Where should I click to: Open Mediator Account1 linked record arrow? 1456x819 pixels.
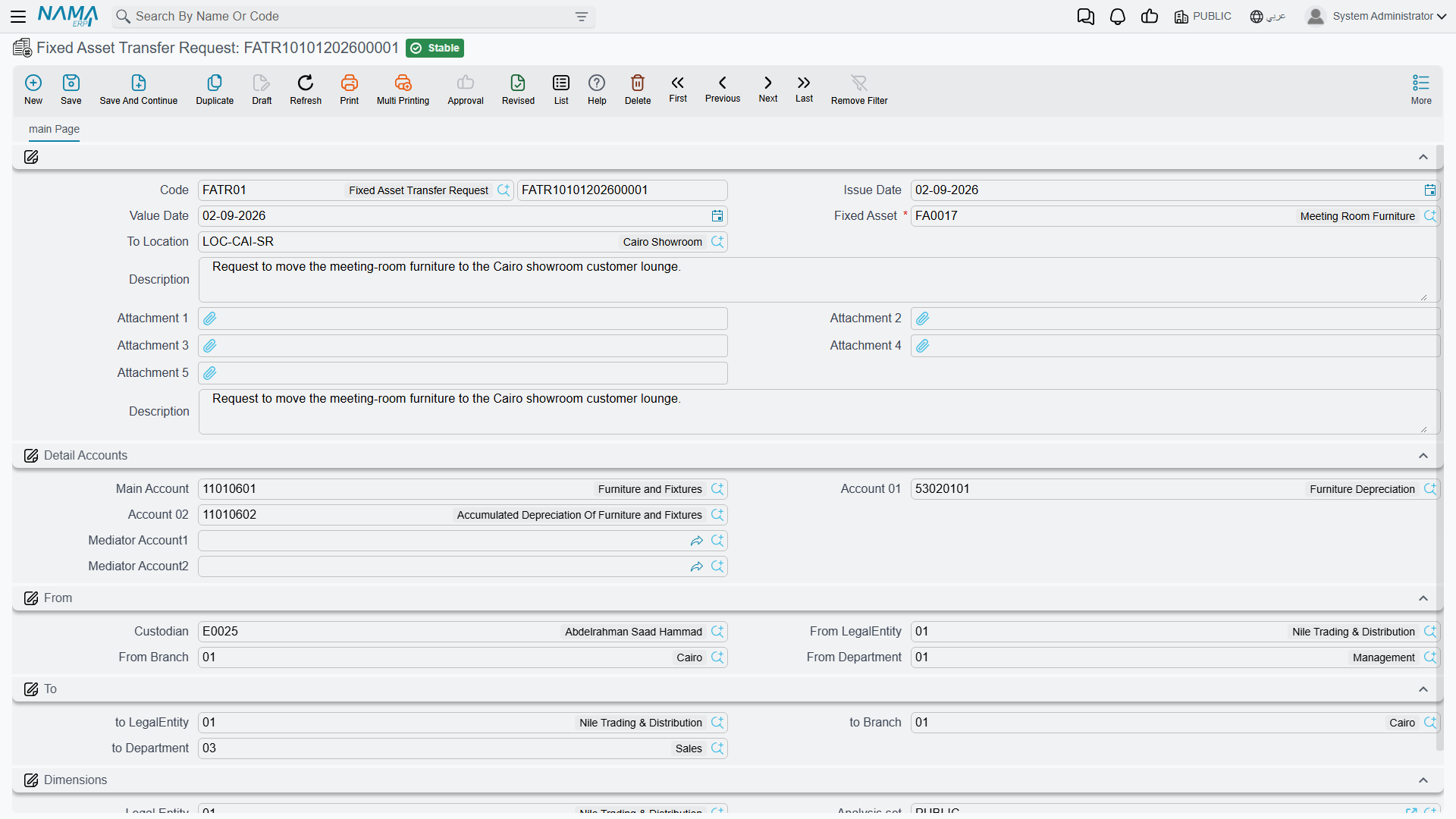pos(697,541)
